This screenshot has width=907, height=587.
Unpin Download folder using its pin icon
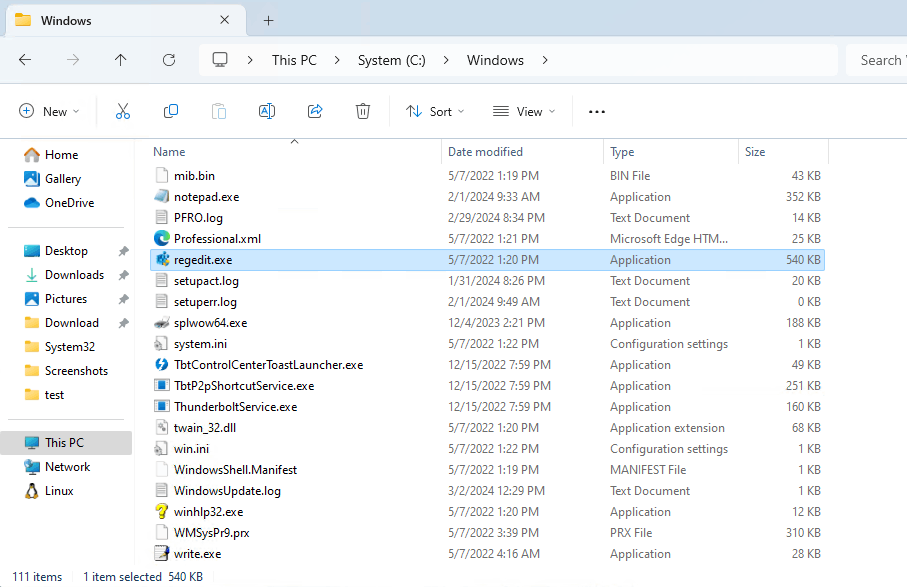coord(123,323)
